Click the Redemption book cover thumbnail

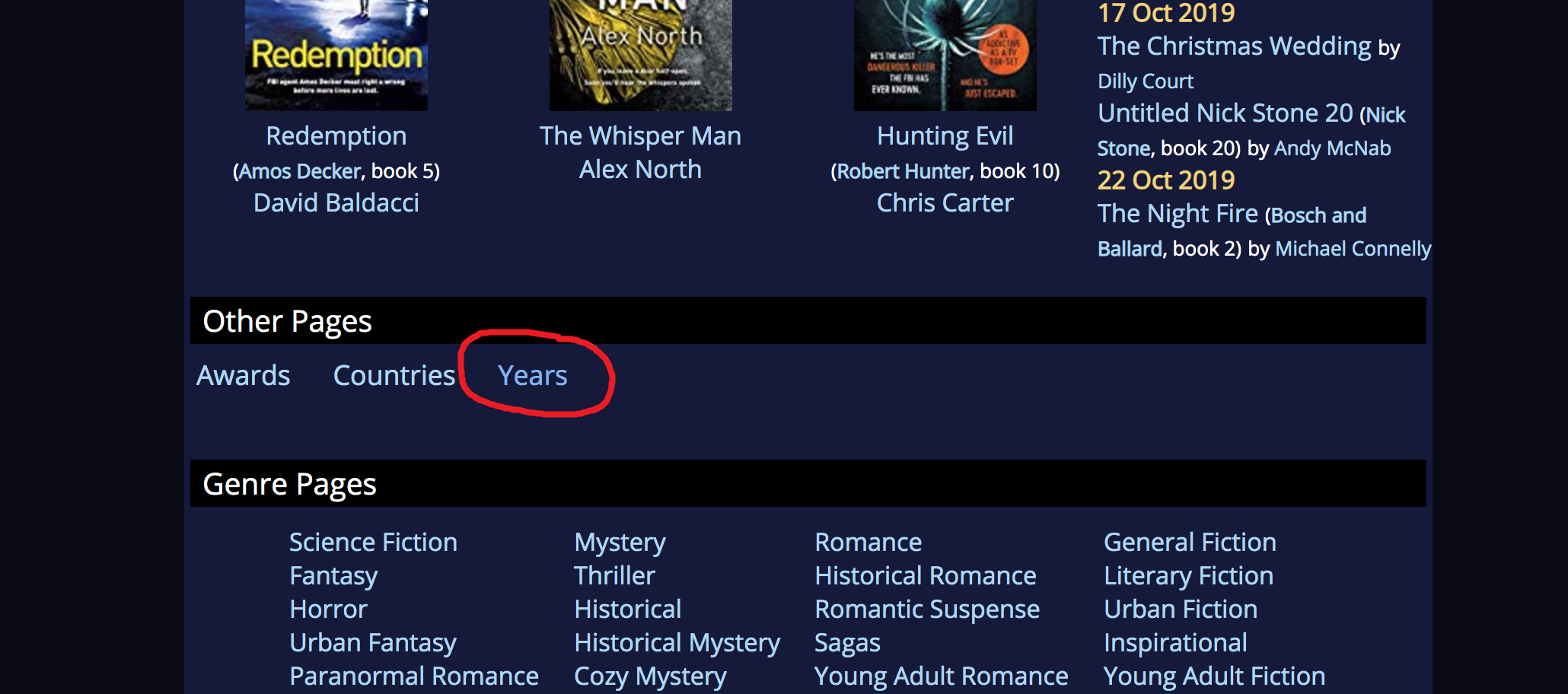tap(336, 55)
